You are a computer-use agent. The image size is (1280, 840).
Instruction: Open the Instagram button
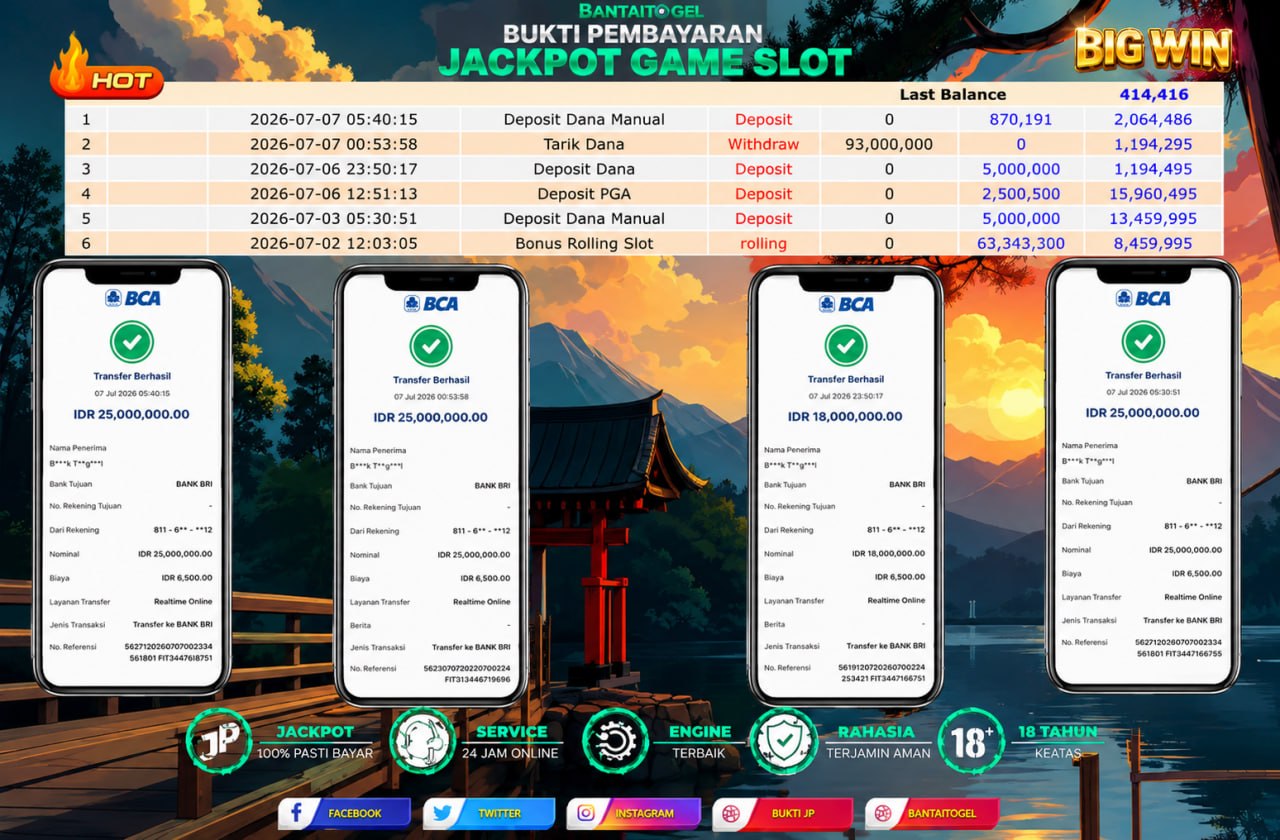pos(633,813)
